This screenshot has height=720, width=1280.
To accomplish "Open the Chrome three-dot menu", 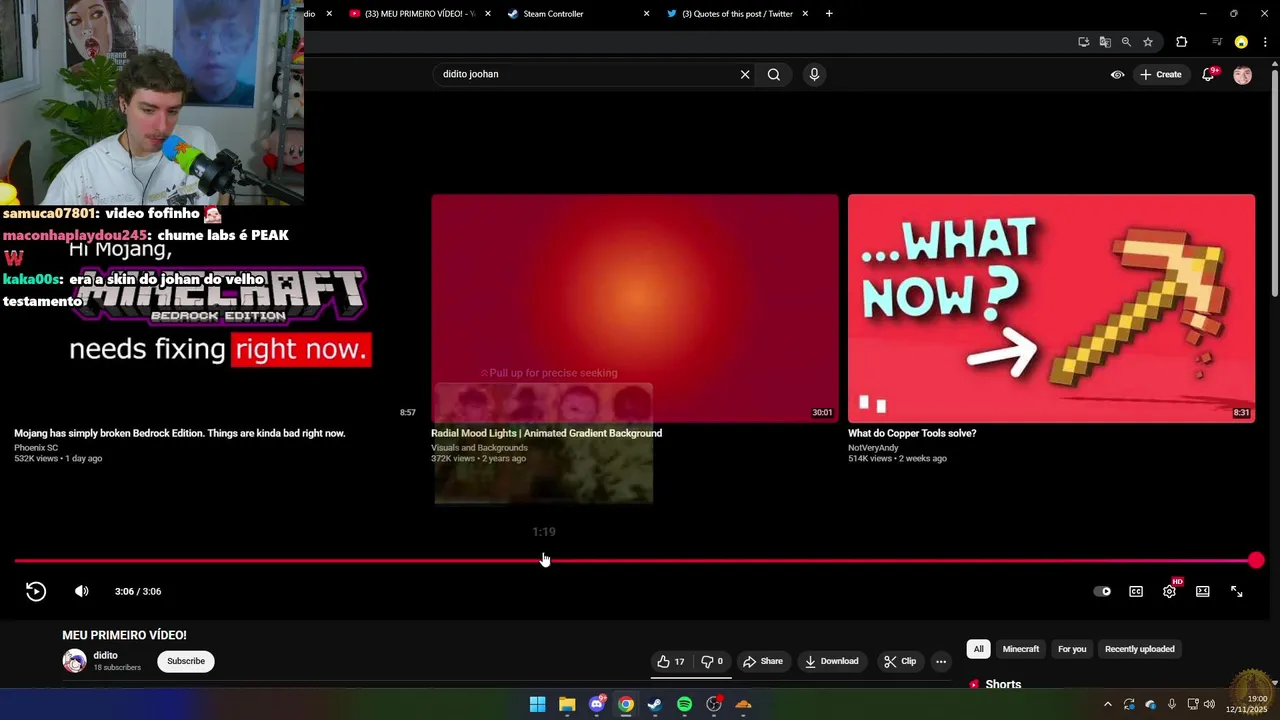I will pyautogui.click(x=1265, y=42).
